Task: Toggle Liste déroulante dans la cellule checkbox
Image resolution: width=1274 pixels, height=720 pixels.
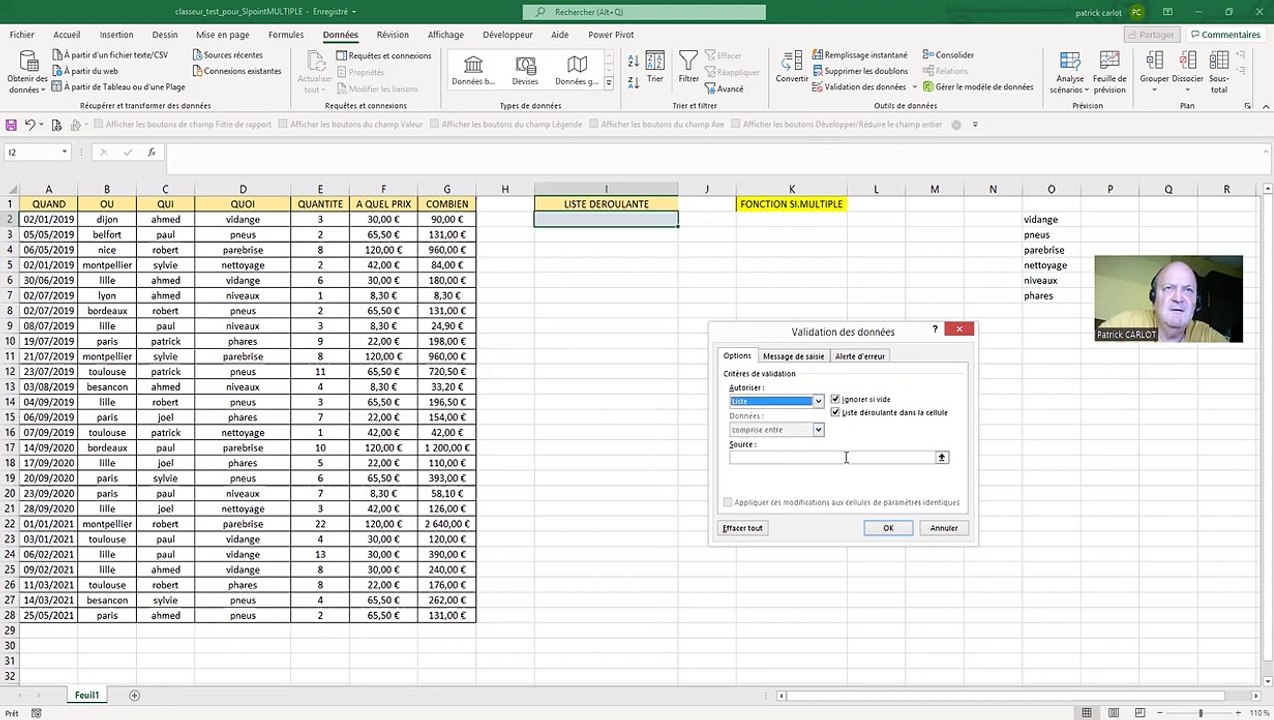Action: point(835,412)
